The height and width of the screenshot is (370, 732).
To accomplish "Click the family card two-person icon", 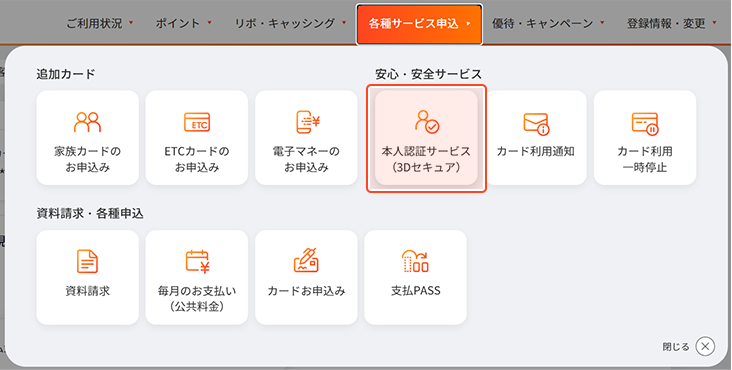I will pos(87,122).
